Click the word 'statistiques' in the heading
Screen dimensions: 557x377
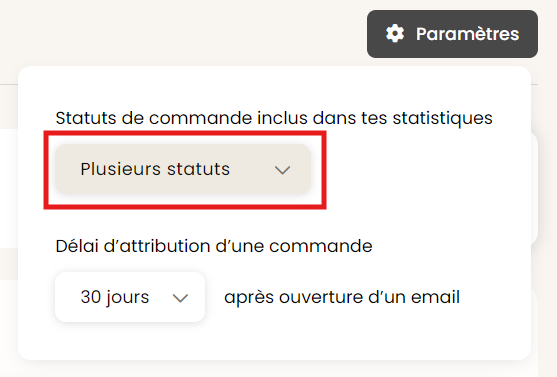[442, 118]
